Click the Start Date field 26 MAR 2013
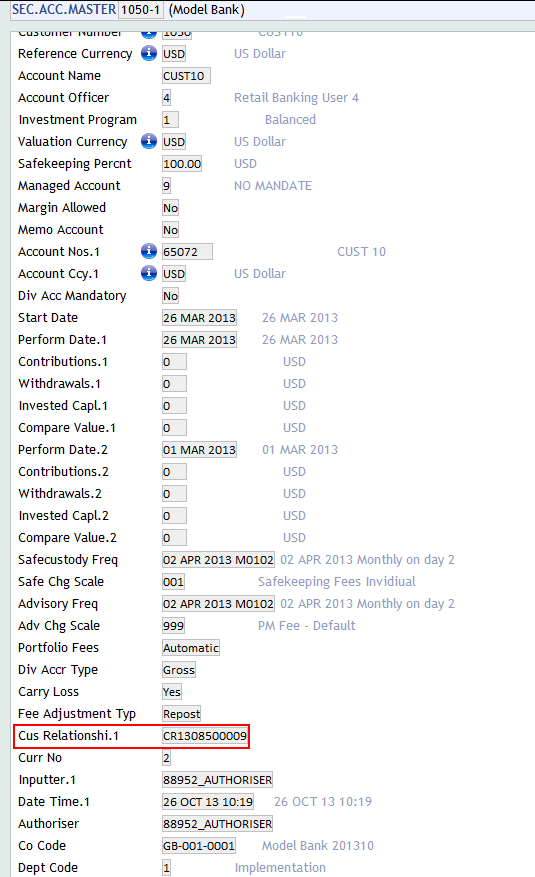 point(199,318)
